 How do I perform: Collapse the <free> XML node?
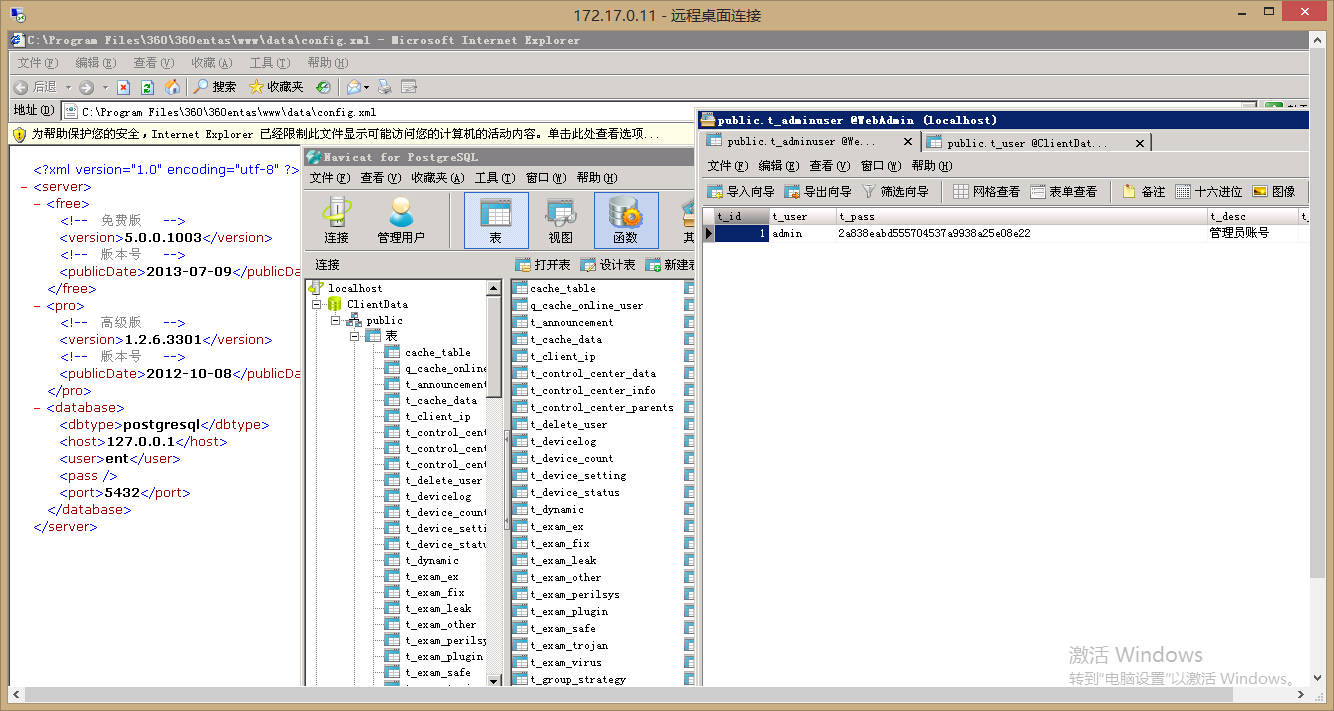coord(37,204)
